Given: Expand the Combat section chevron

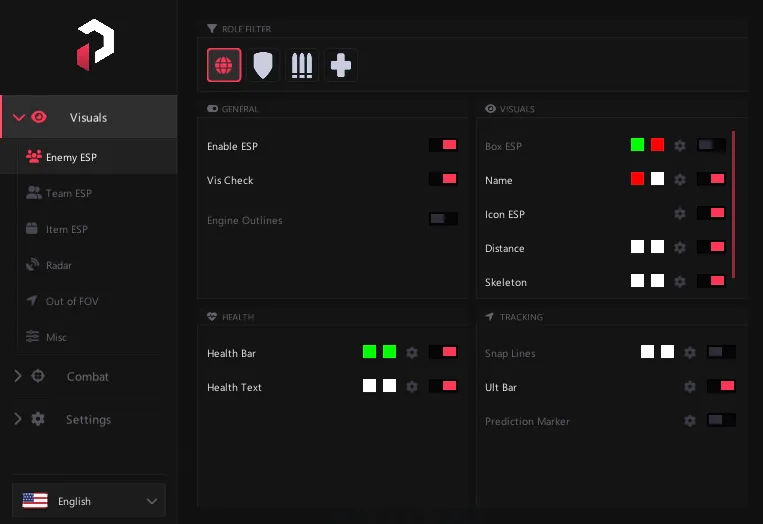Looking at the screenshot, I should tap(18, 376).
